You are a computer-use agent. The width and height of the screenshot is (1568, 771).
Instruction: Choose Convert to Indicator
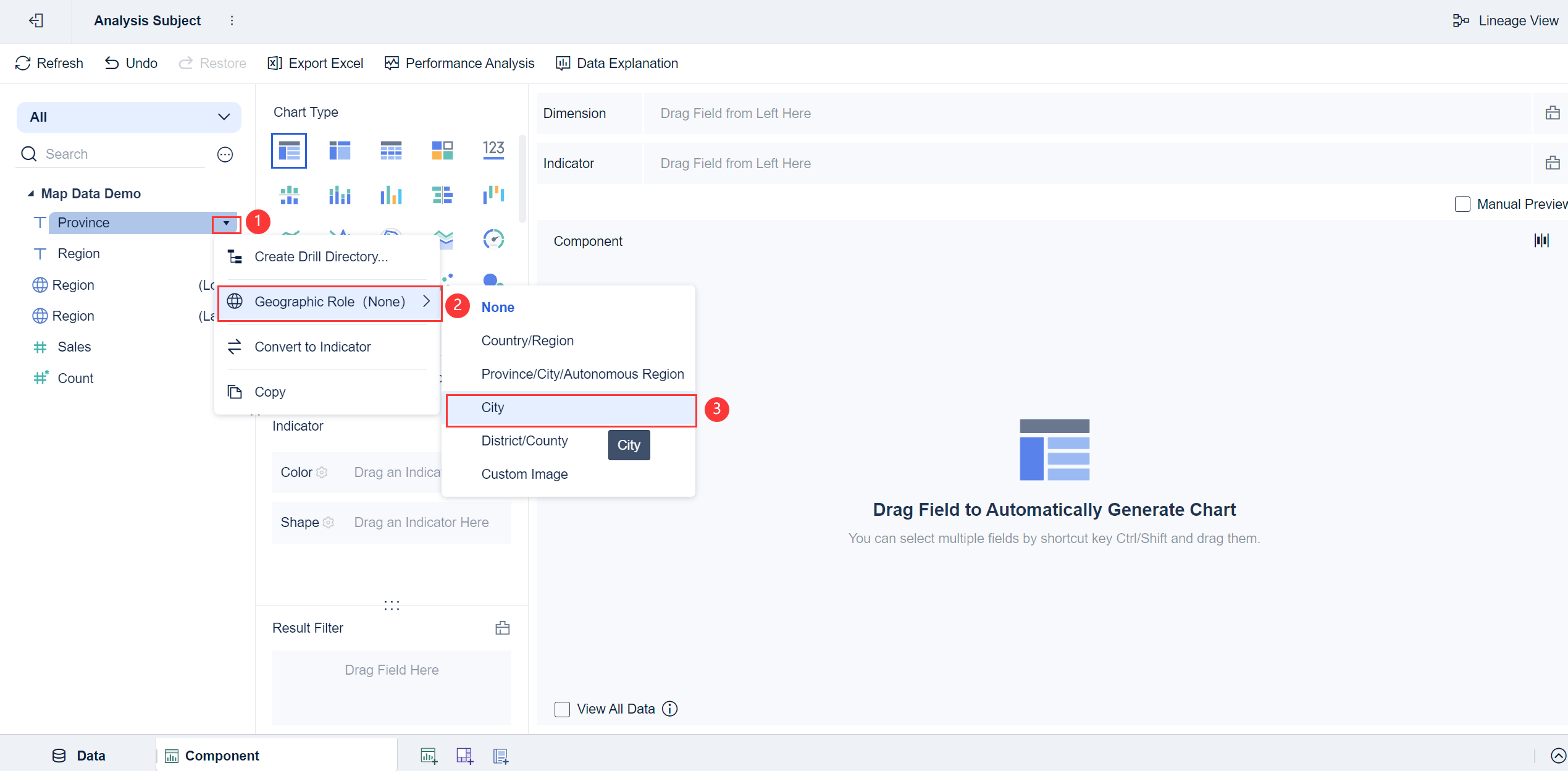(327, 347)
